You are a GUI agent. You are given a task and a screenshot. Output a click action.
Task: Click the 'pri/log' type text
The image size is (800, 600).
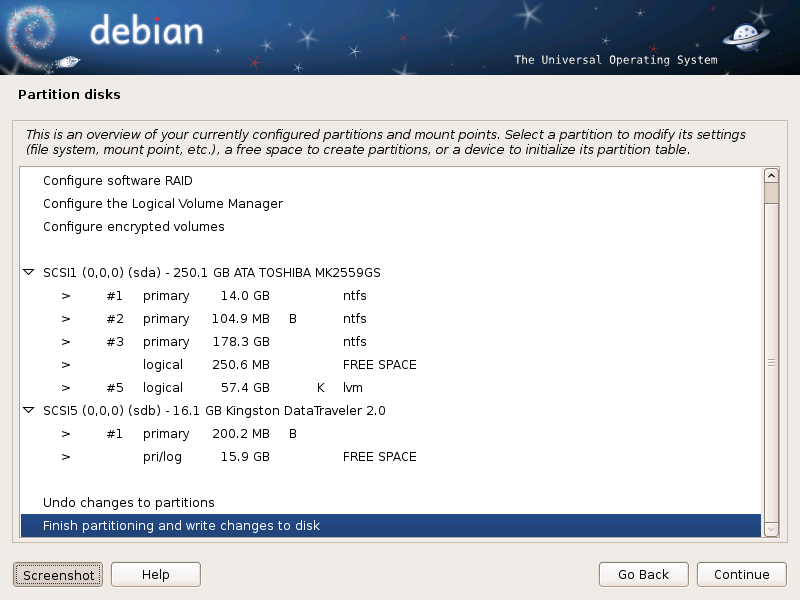click(x=162, y=457)
